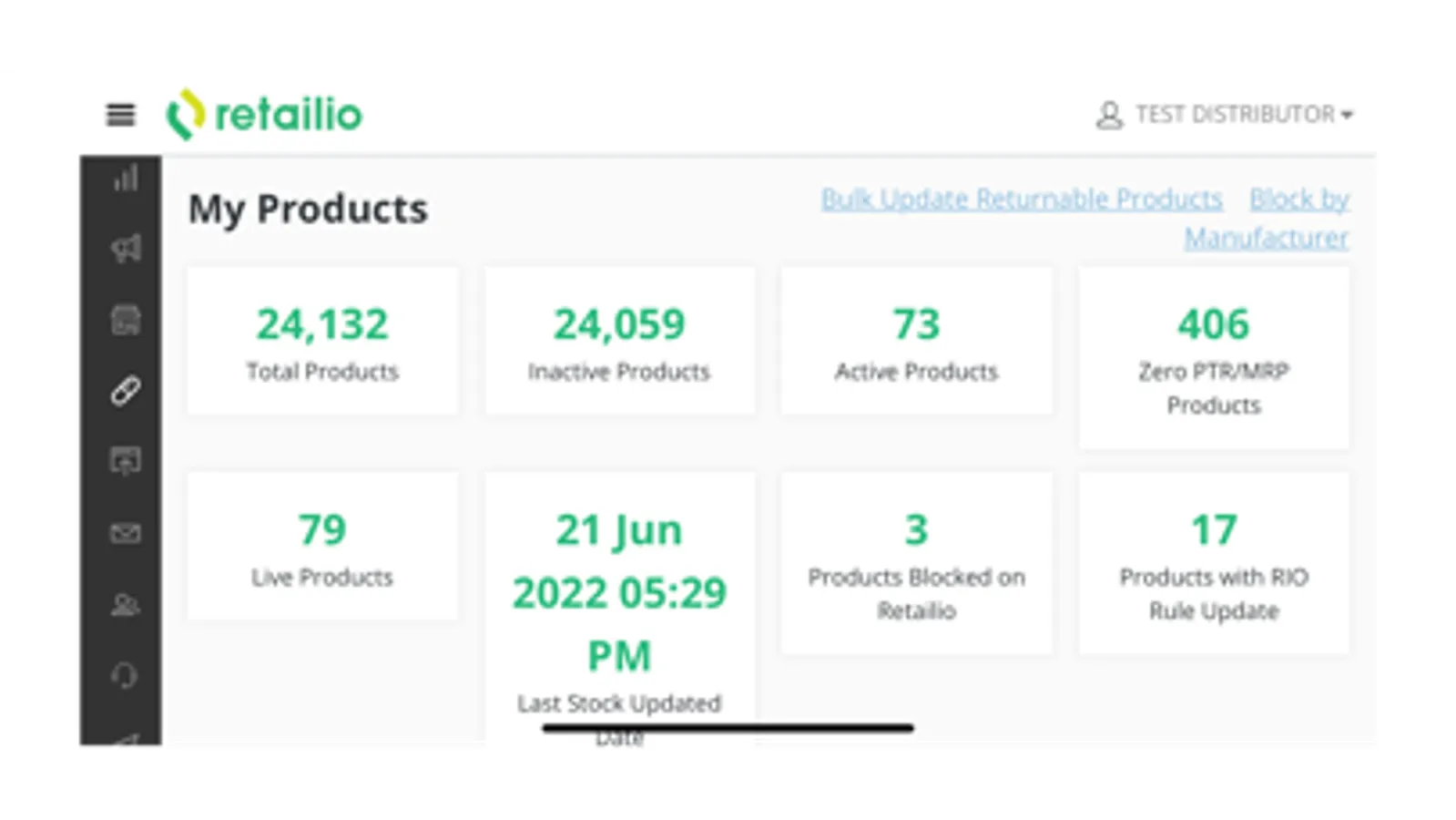This screenshot has height=820, width=1456.
Task: Click the bar chart dashboard sidebar icon
Action: coord(126,178)
